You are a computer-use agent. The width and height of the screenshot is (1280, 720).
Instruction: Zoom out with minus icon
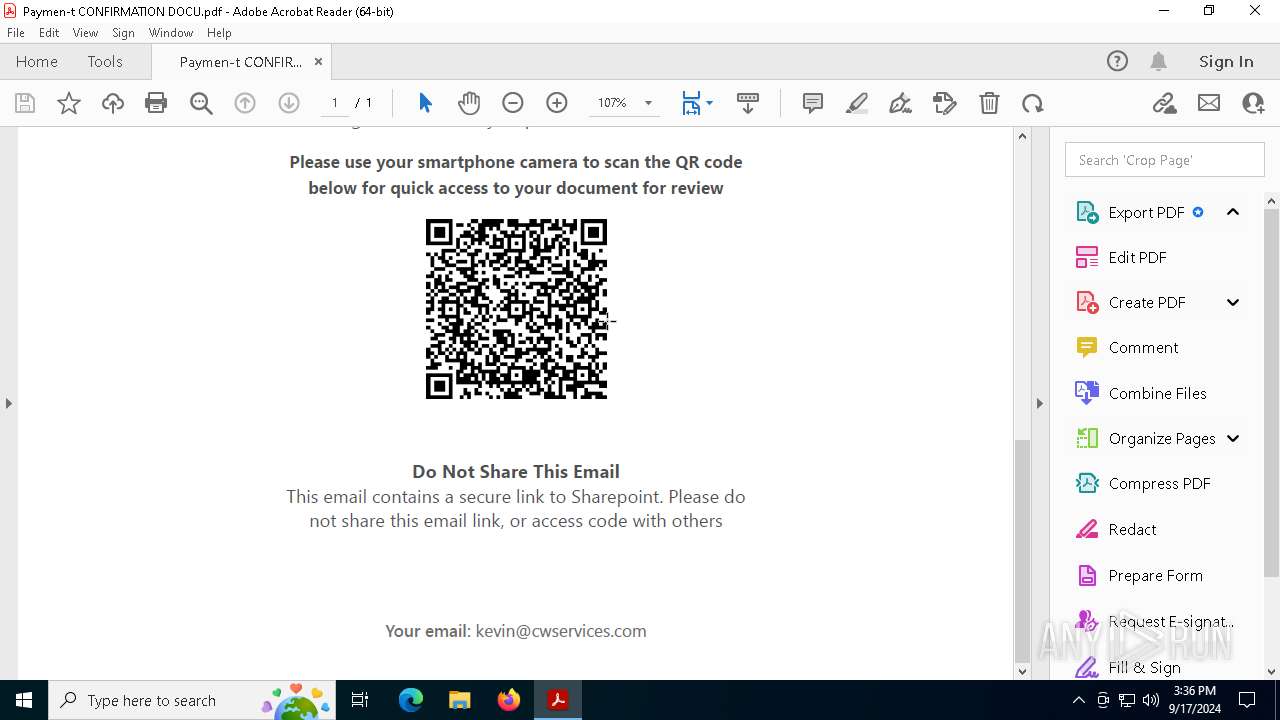tap(513, 103)
